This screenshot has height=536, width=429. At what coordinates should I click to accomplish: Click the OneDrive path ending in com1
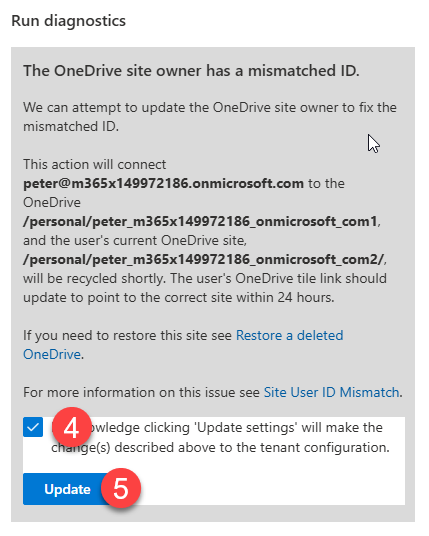pyautogui.click(x=200, y=222)
